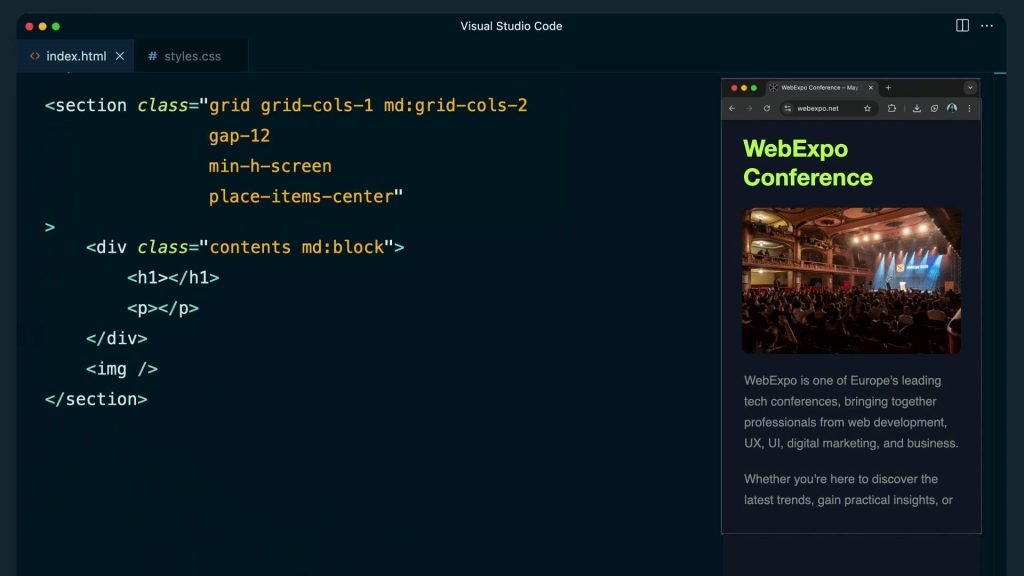
Task: Toggle split editor layout in VS Code
Action: 962,26
